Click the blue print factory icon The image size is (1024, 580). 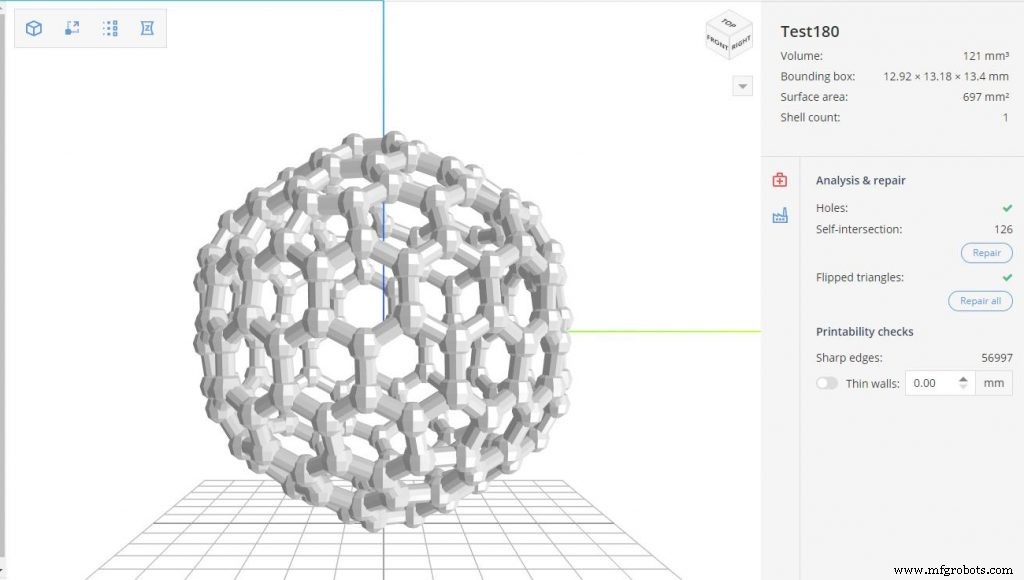point(779,215)
